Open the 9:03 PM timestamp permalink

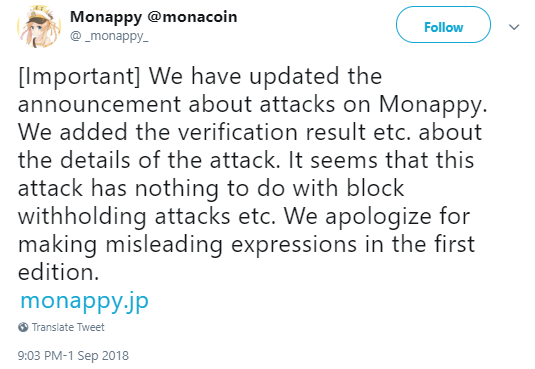pos(40,356)
